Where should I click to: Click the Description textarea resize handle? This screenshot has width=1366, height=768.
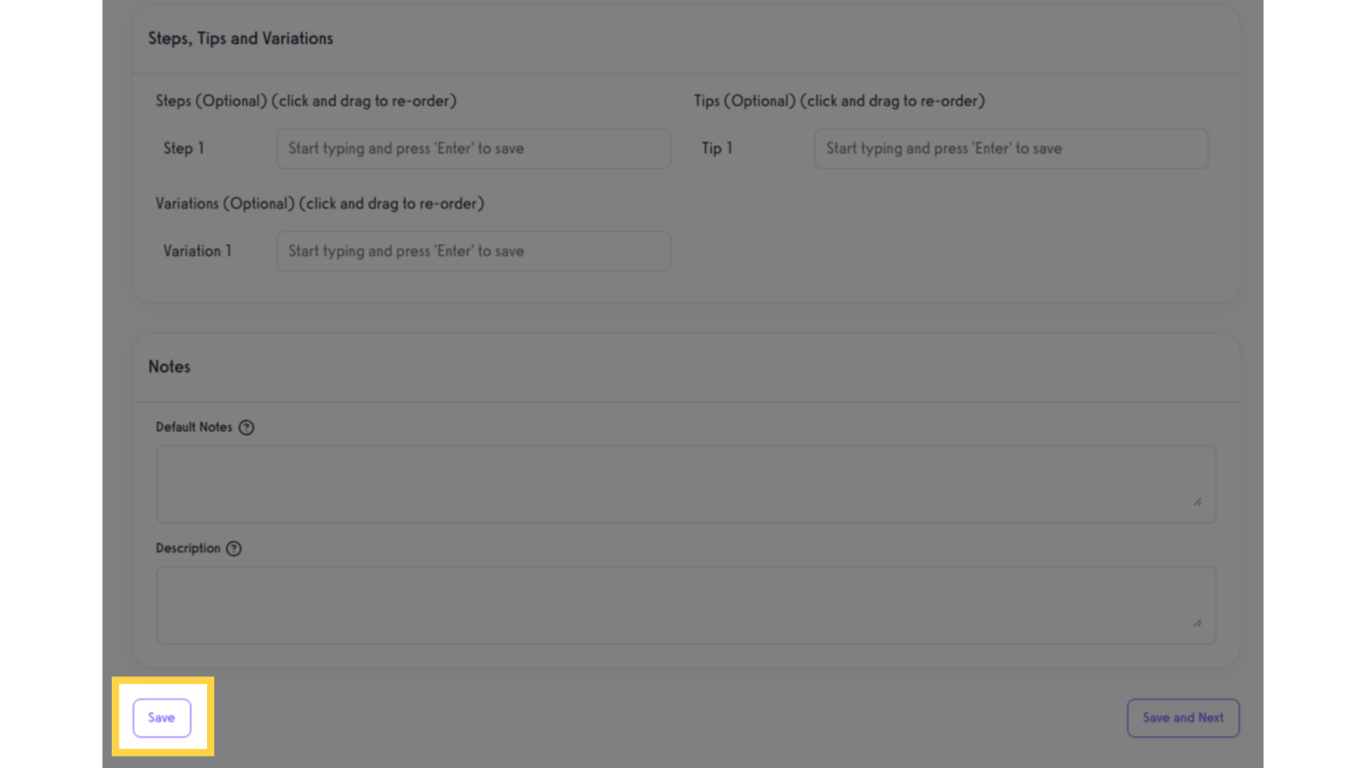1197,622
